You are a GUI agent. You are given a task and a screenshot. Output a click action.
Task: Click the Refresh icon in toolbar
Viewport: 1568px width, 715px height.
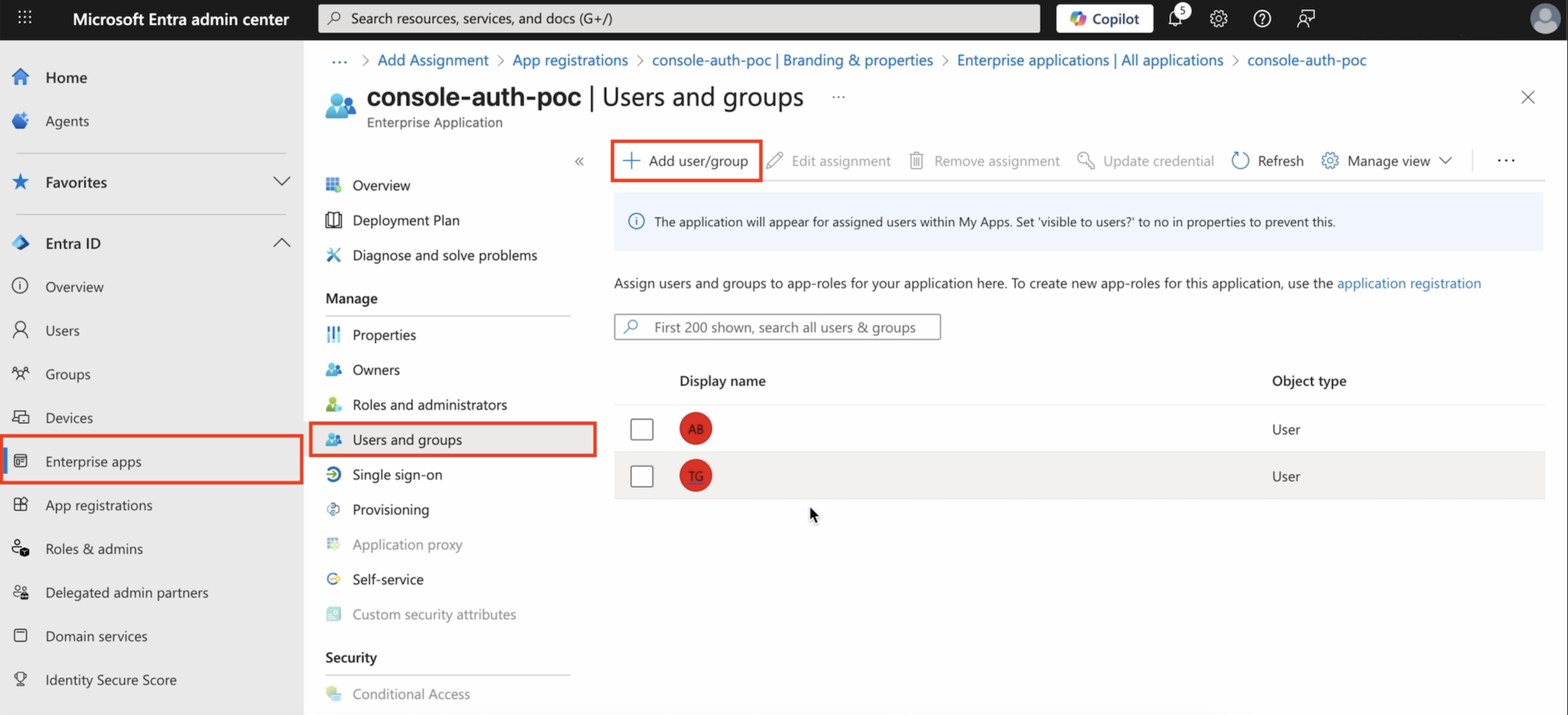[x=1240, y=161]
